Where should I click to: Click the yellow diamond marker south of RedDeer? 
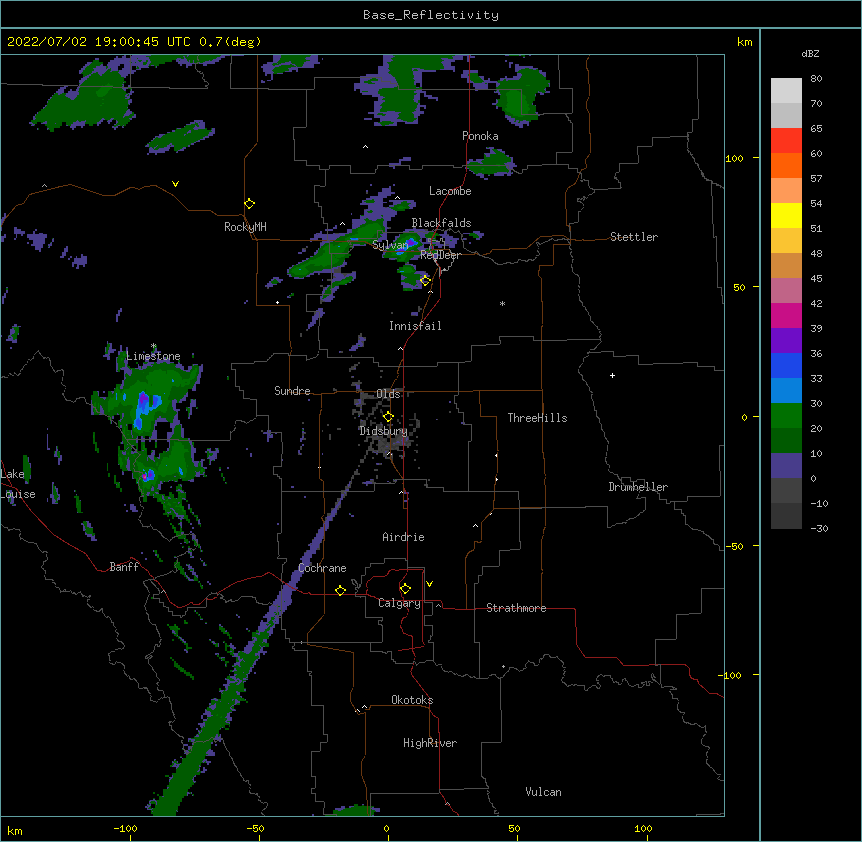pos(426,280)
